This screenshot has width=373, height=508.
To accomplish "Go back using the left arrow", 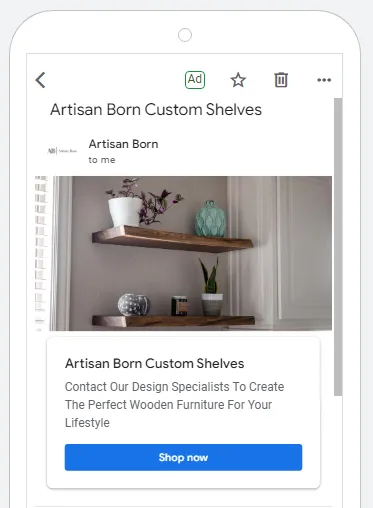I will click(40, 80).
